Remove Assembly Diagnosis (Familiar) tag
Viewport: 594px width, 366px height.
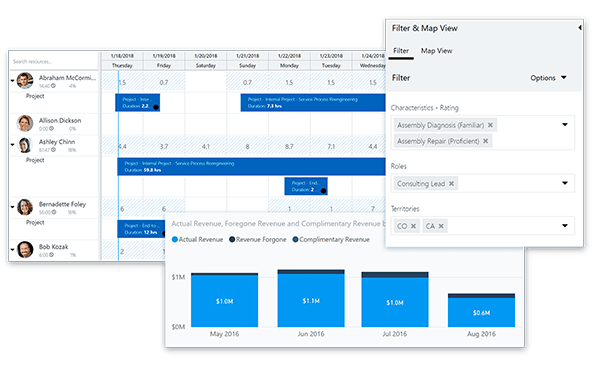coord(490,125)
